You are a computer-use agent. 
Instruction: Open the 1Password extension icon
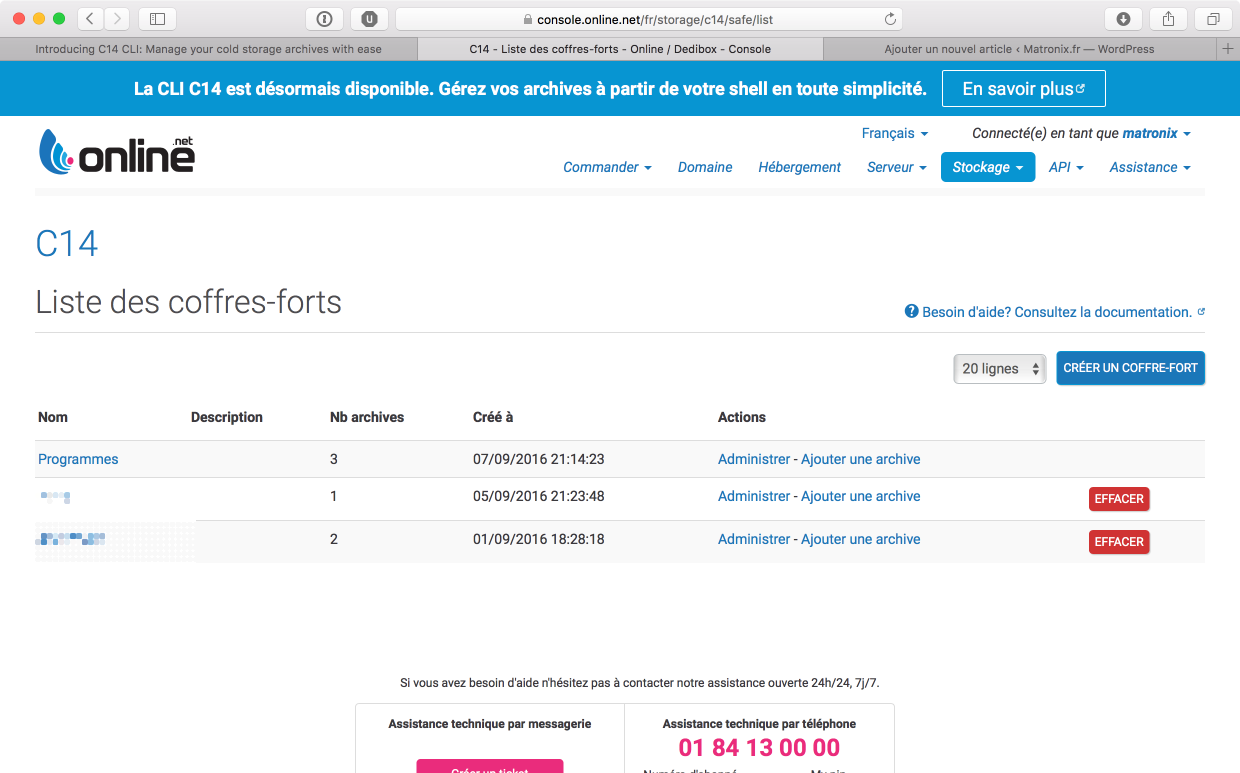324,18
